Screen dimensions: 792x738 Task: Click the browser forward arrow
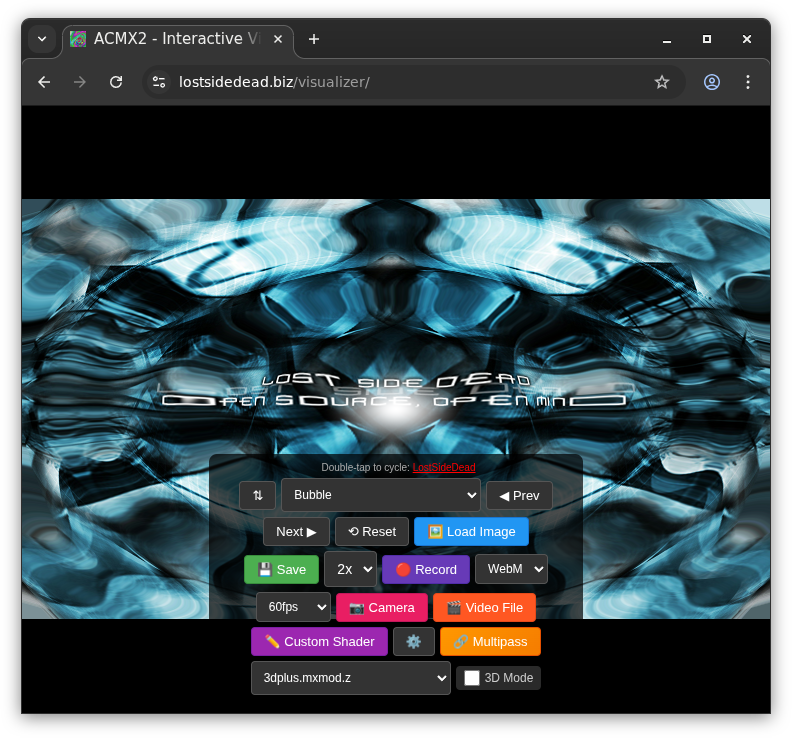point(80,82)
